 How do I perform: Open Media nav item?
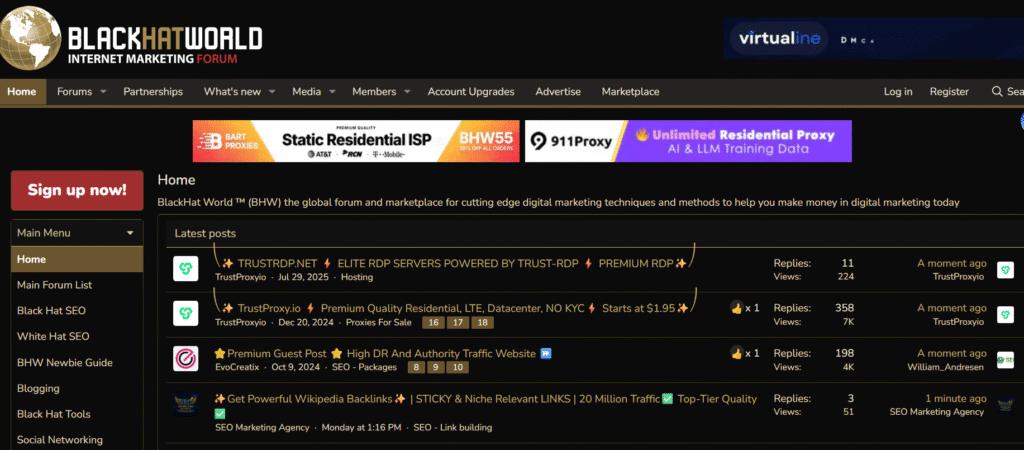(306, 91)
